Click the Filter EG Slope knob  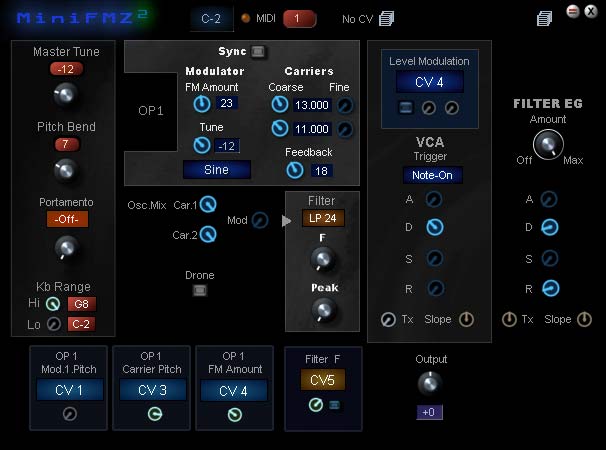coord(584,319)
